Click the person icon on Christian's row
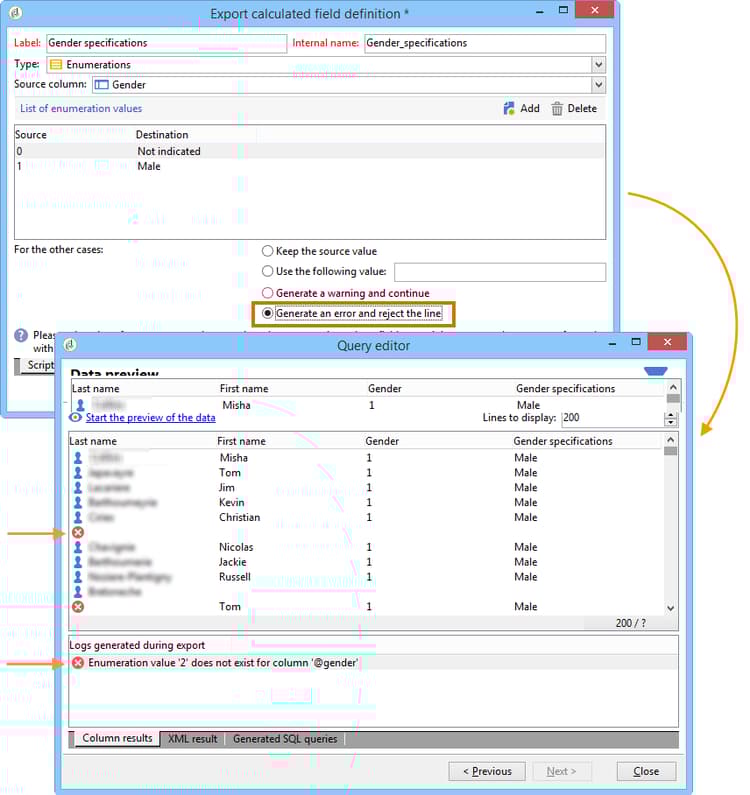The width and height of the screenshot is (750, 795). coord(78,517)
